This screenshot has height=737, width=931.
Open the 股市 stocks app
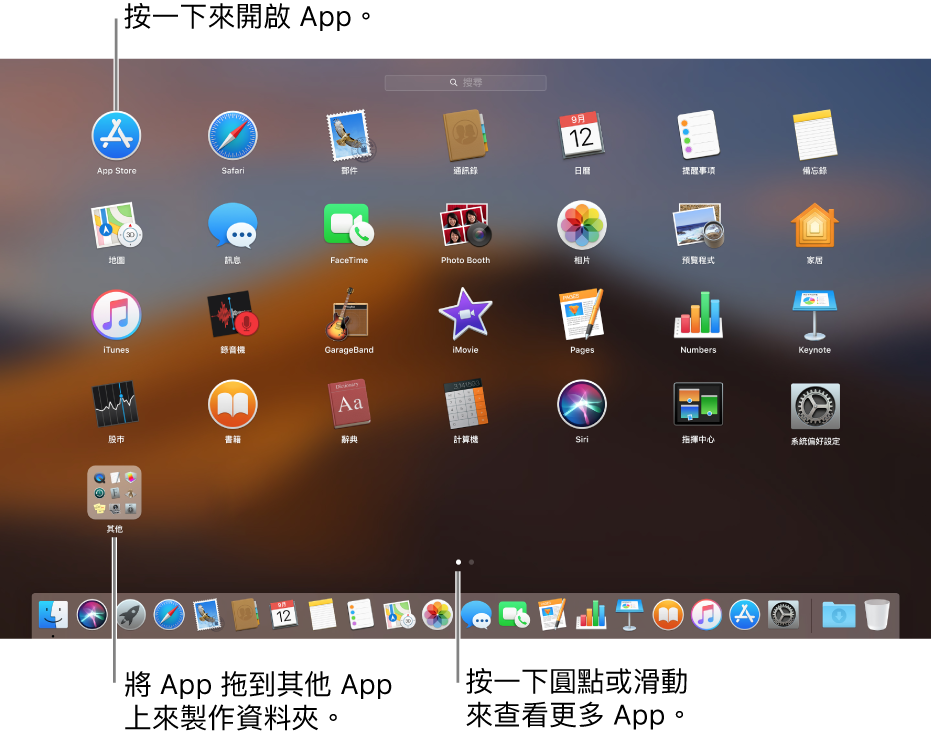point(116,404)
